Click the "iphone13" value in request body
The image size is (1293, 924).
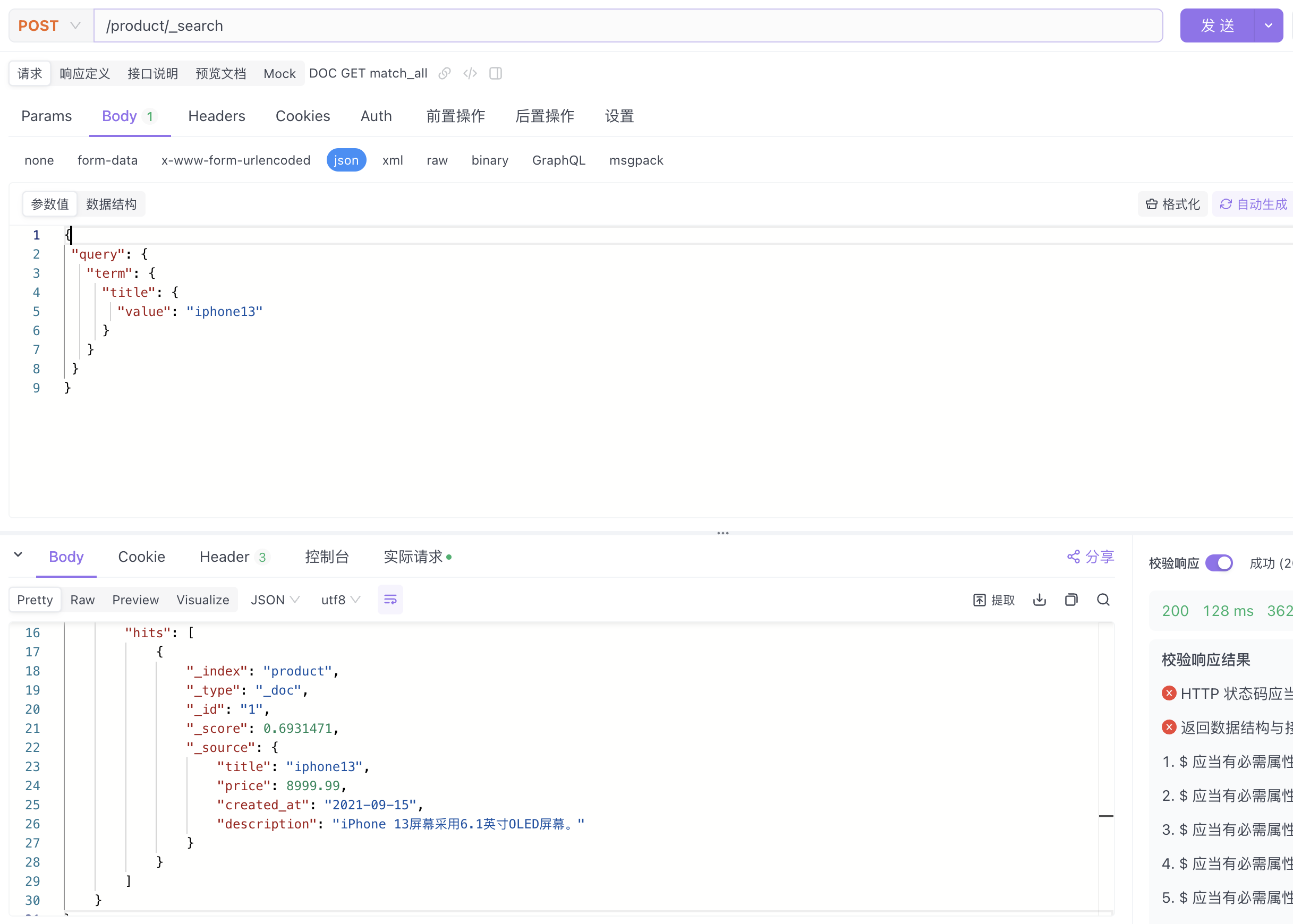(x=225, y=311)
